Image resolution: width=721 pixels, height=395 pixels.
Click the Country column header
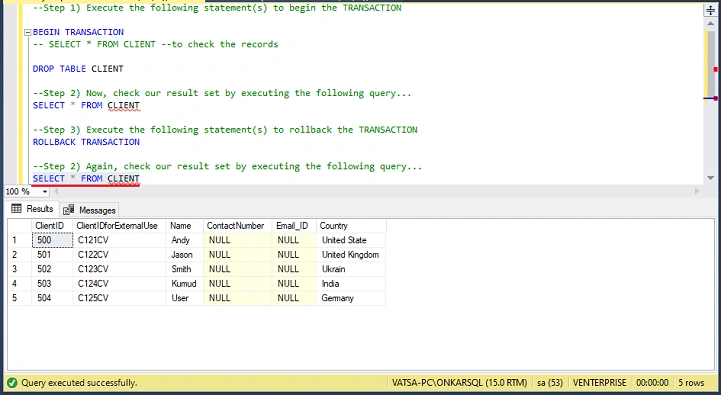[351, 226]
